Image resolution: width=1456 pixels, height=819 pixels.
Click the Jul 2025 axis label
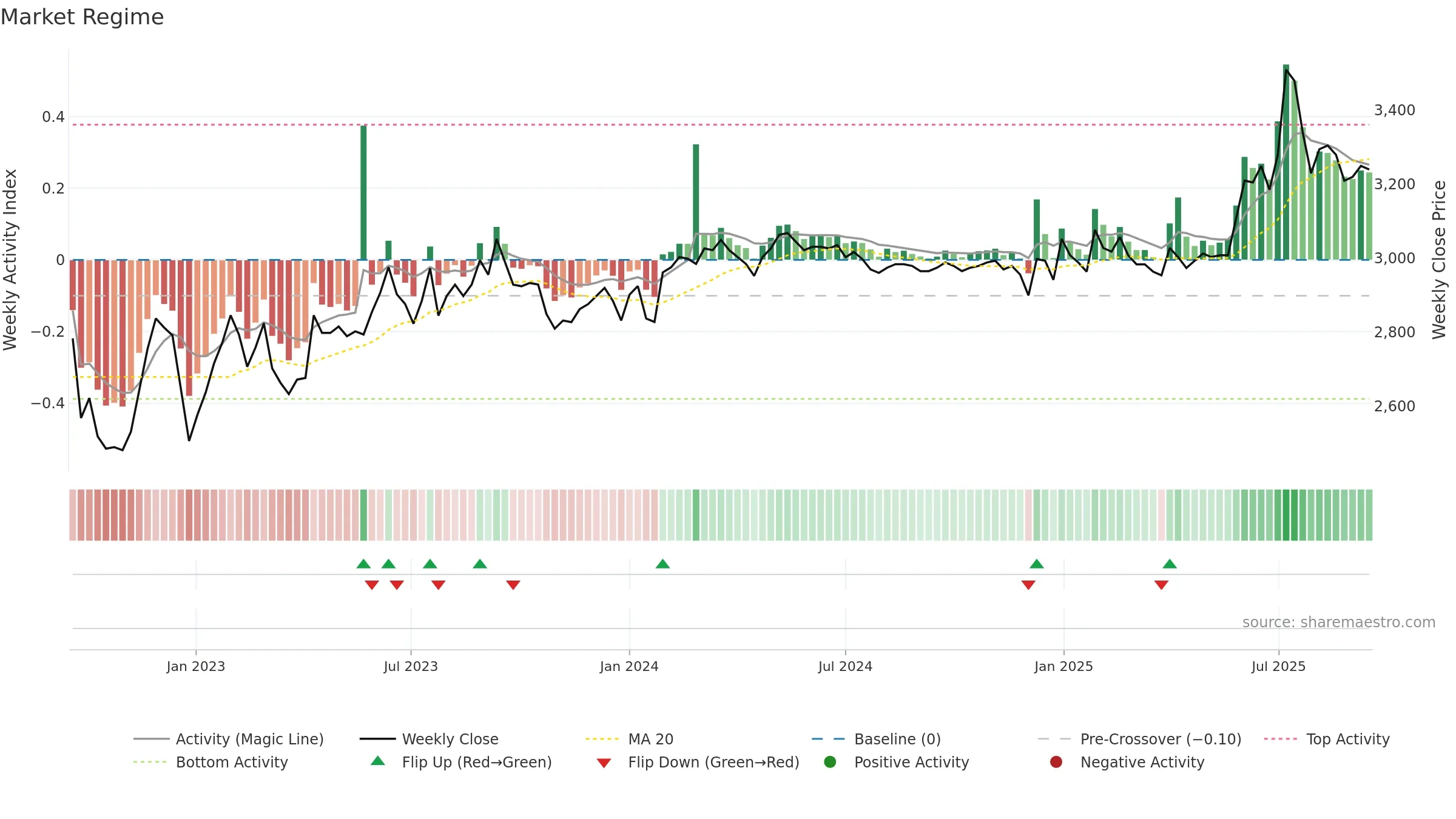click(x=1278, y=666)
